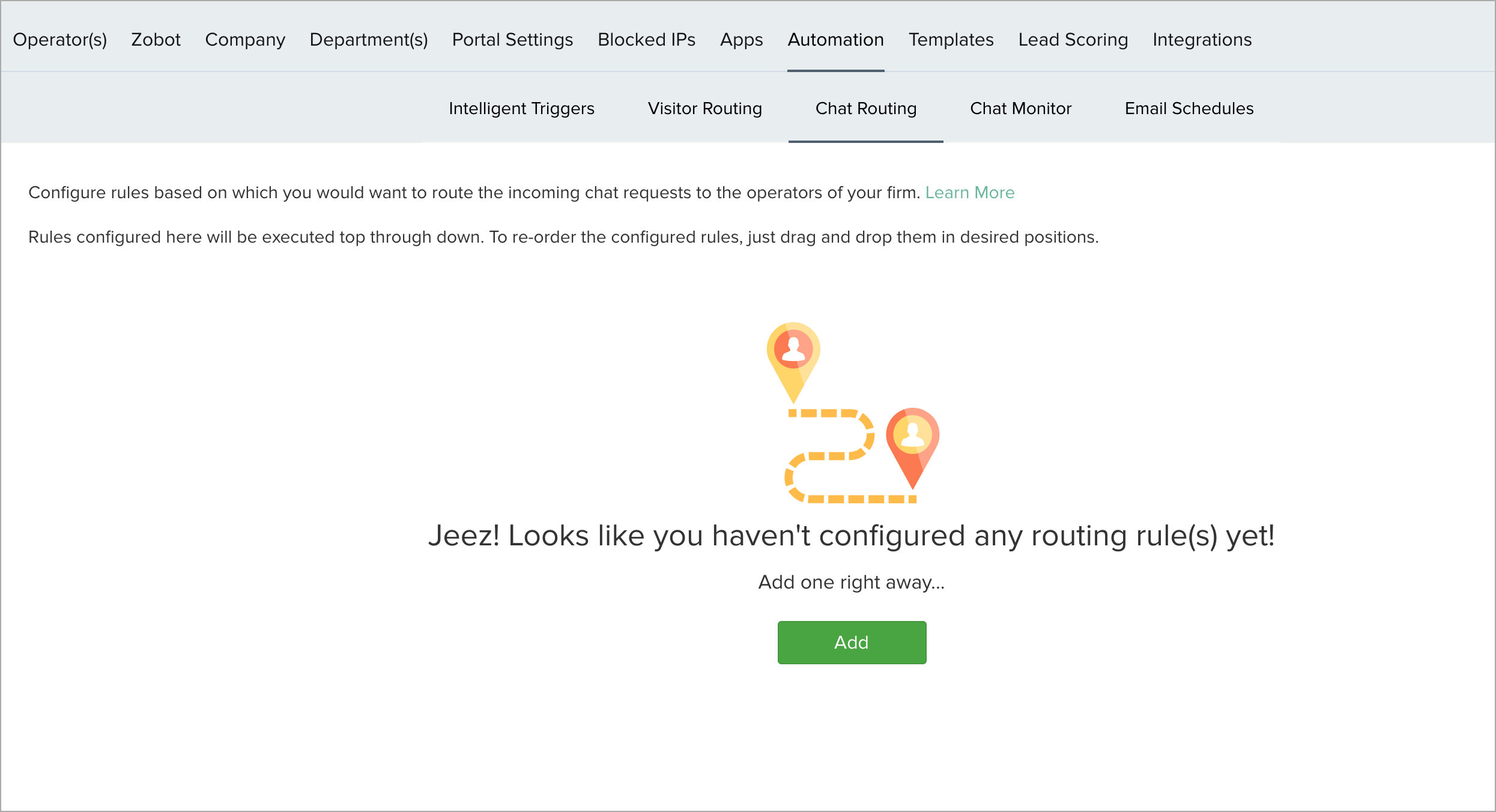Image resolution: width=1496 pixels, height=812 pixels.
Task: Click the 'Add one right away...' text
Action: (851, 583)
